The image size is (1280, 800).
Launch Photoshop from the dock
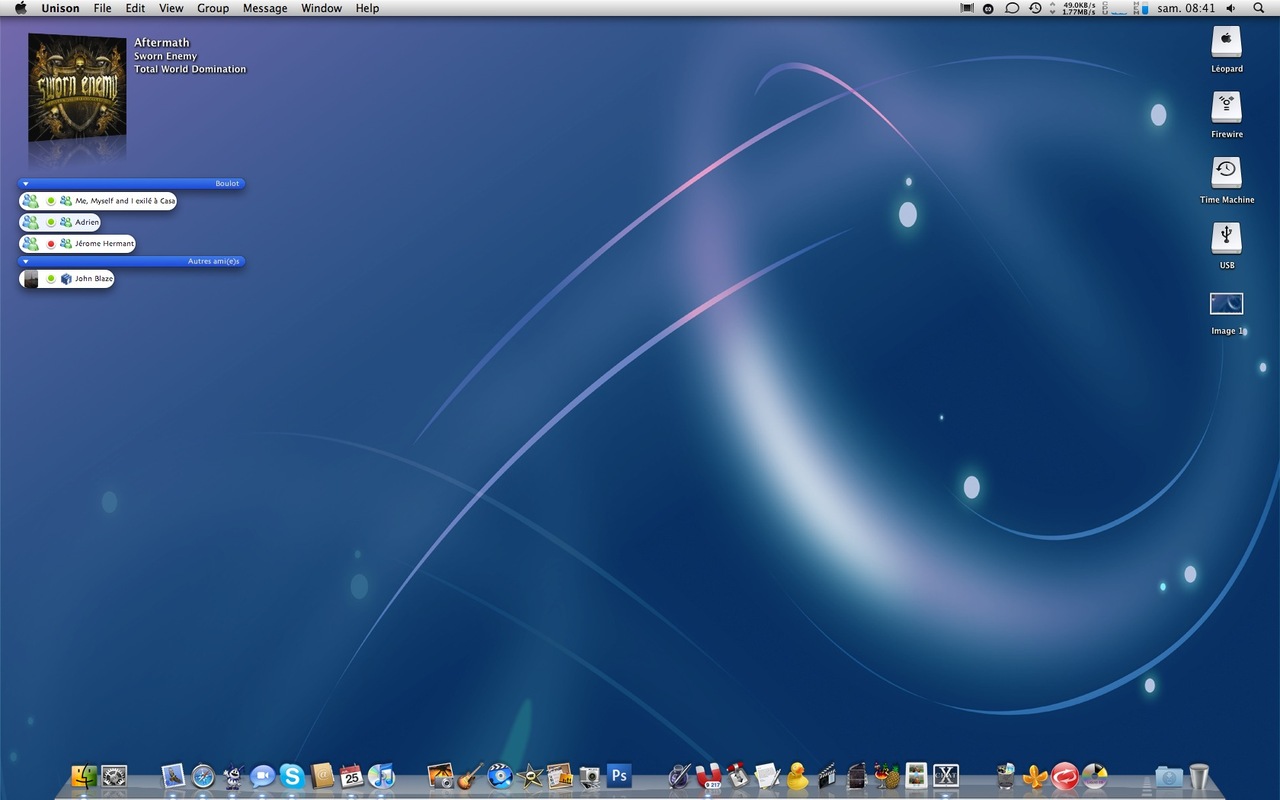pyautogui.click(x=619, y=775)
